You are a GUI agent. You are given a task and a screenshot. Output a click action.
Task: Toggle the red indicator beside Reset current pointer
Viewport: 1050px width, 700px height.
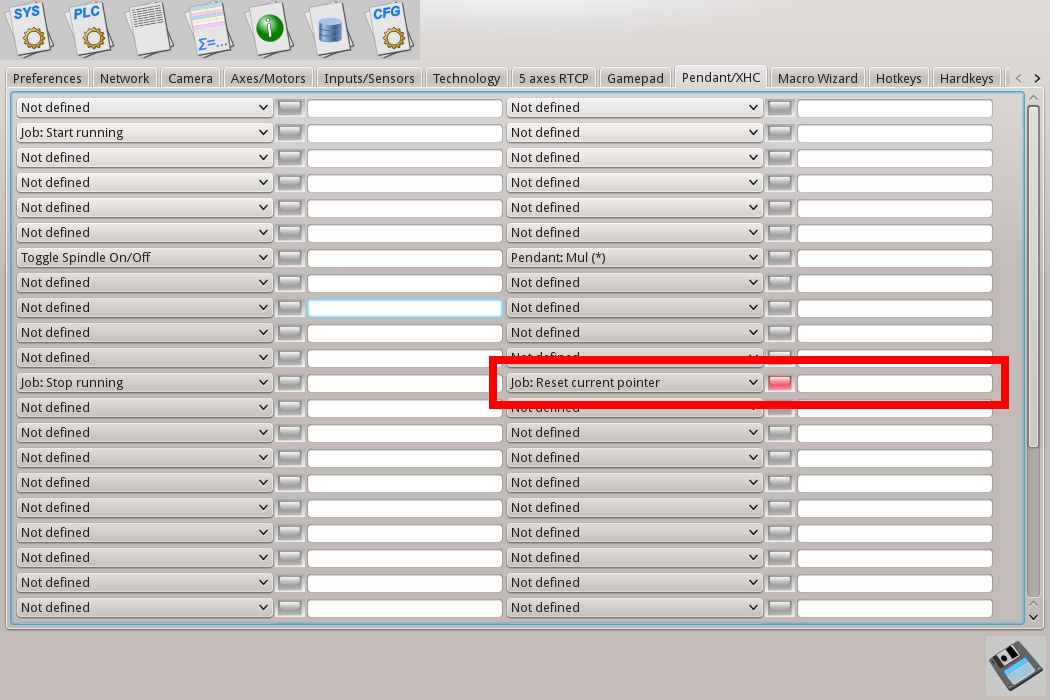780,383
